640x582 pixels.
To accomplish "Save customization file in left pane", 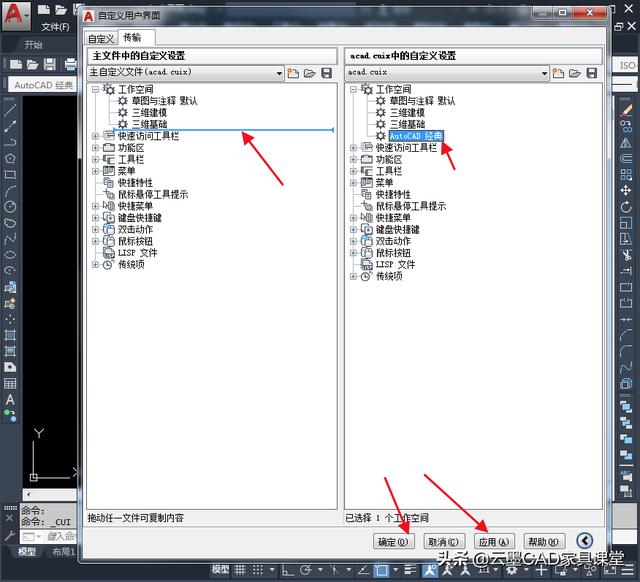I will pos(327,73).
